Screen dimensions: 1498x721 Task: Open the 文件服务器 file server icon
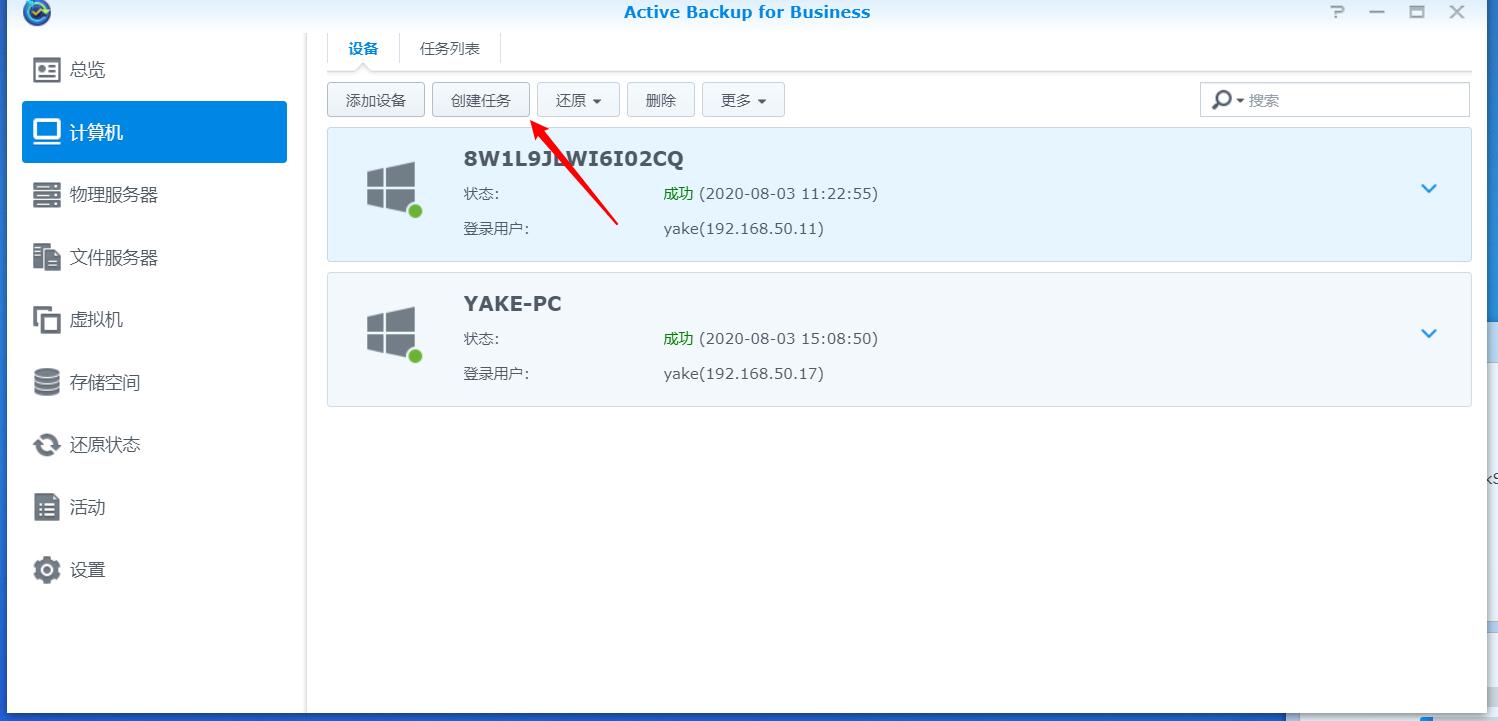point(47,257)
